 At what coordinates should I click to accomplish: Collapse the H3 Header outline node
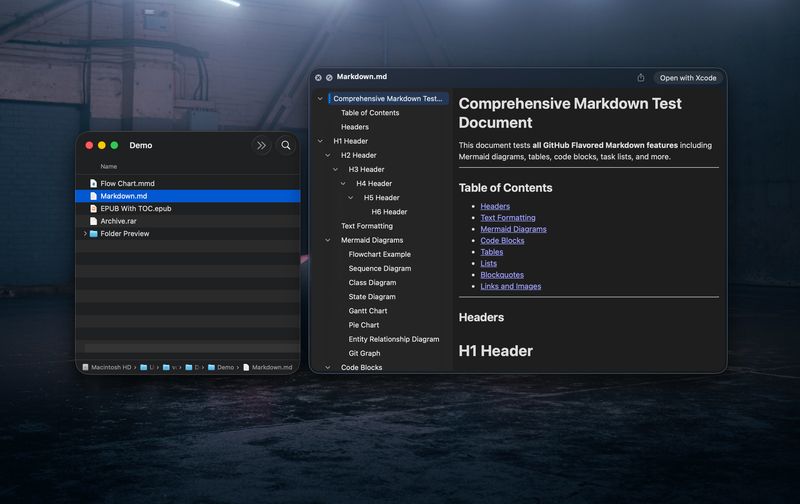point(336,169)
